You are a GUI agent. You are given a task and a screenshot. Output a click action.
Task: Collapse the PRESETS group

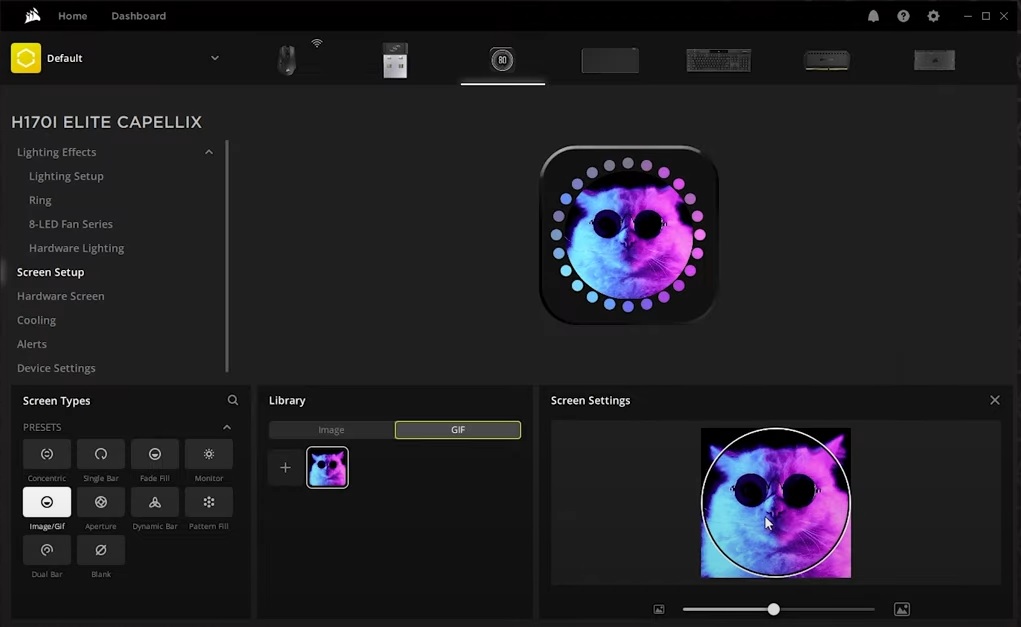point(227,427)
